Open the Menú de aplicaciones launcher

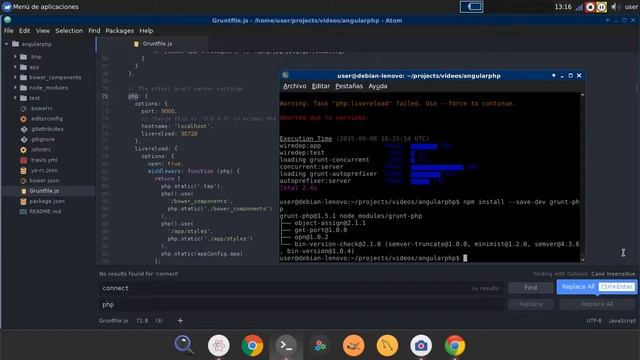(41, 7)
